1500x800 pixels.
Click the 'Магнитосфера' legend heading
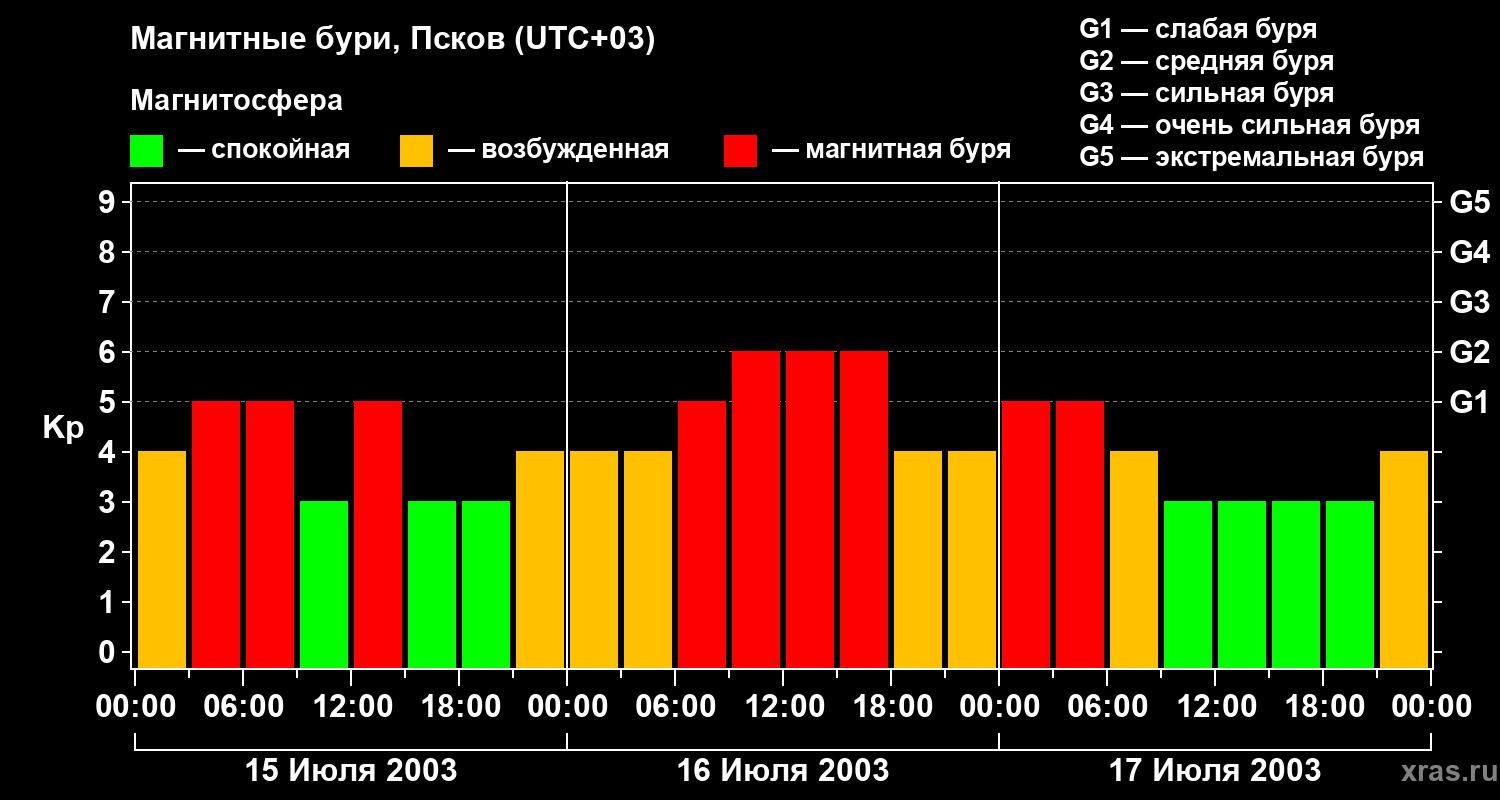pyautogui.click(x=236, y=101)
